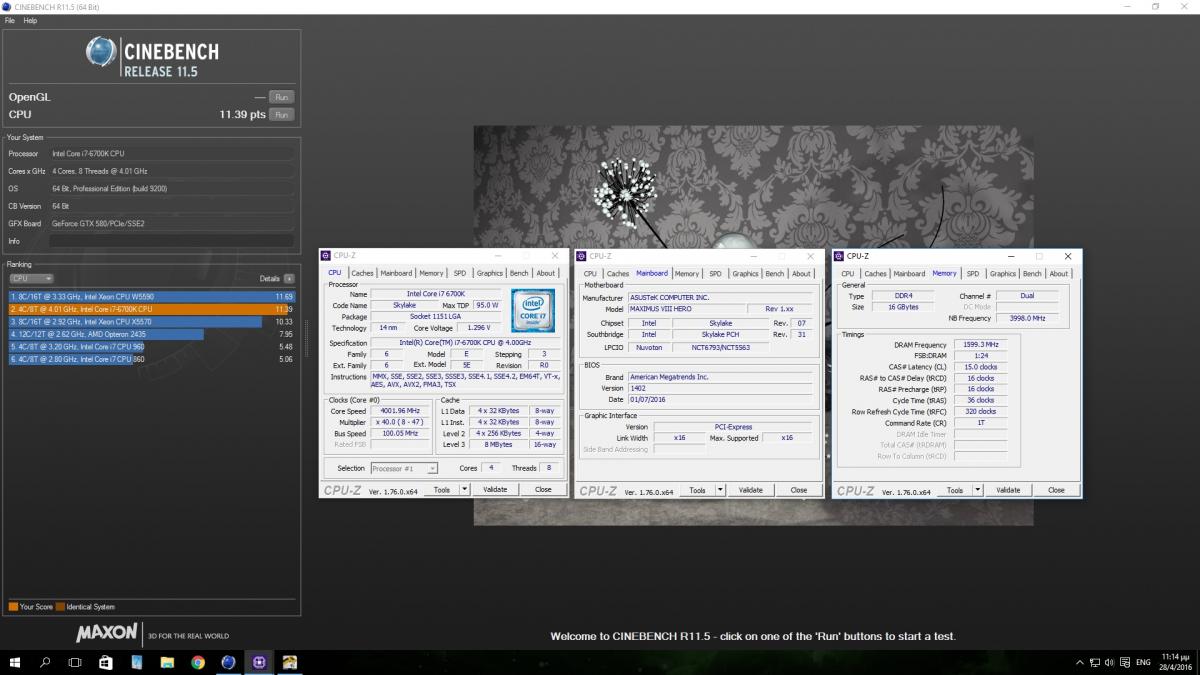The image size is (1200, 675).
Task: Launch Google Chrome from taskbar
Action: (x=198, y=662)
